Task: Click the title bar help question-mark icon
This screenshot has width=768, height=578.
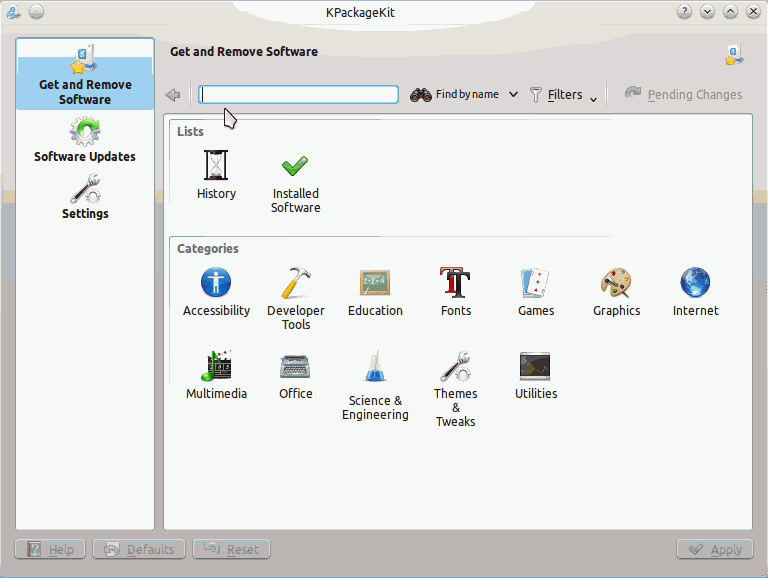Action: coord(684,12)
